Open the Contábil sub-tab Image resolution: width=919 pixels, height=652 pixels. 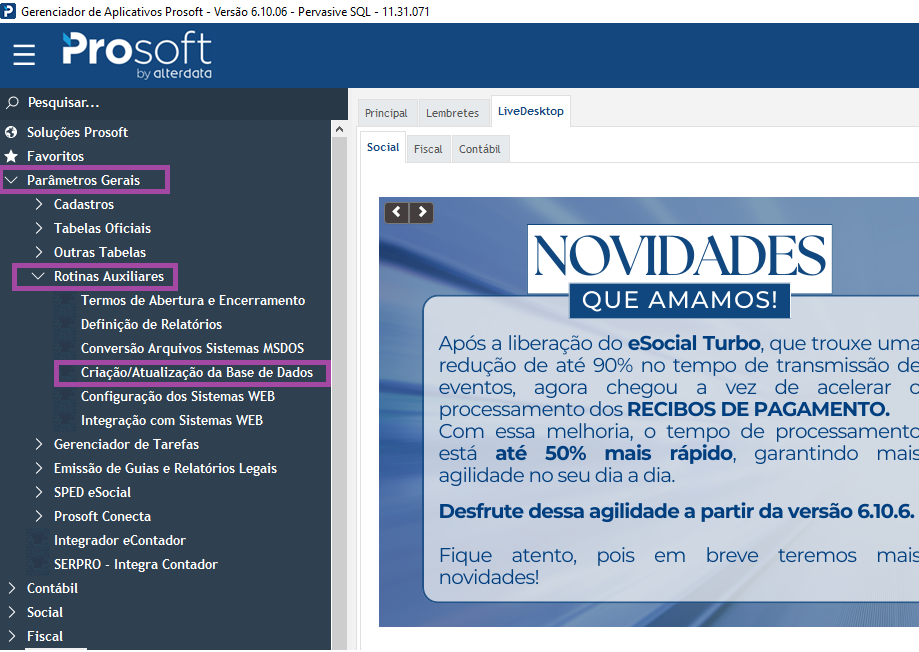click(480, 149)
